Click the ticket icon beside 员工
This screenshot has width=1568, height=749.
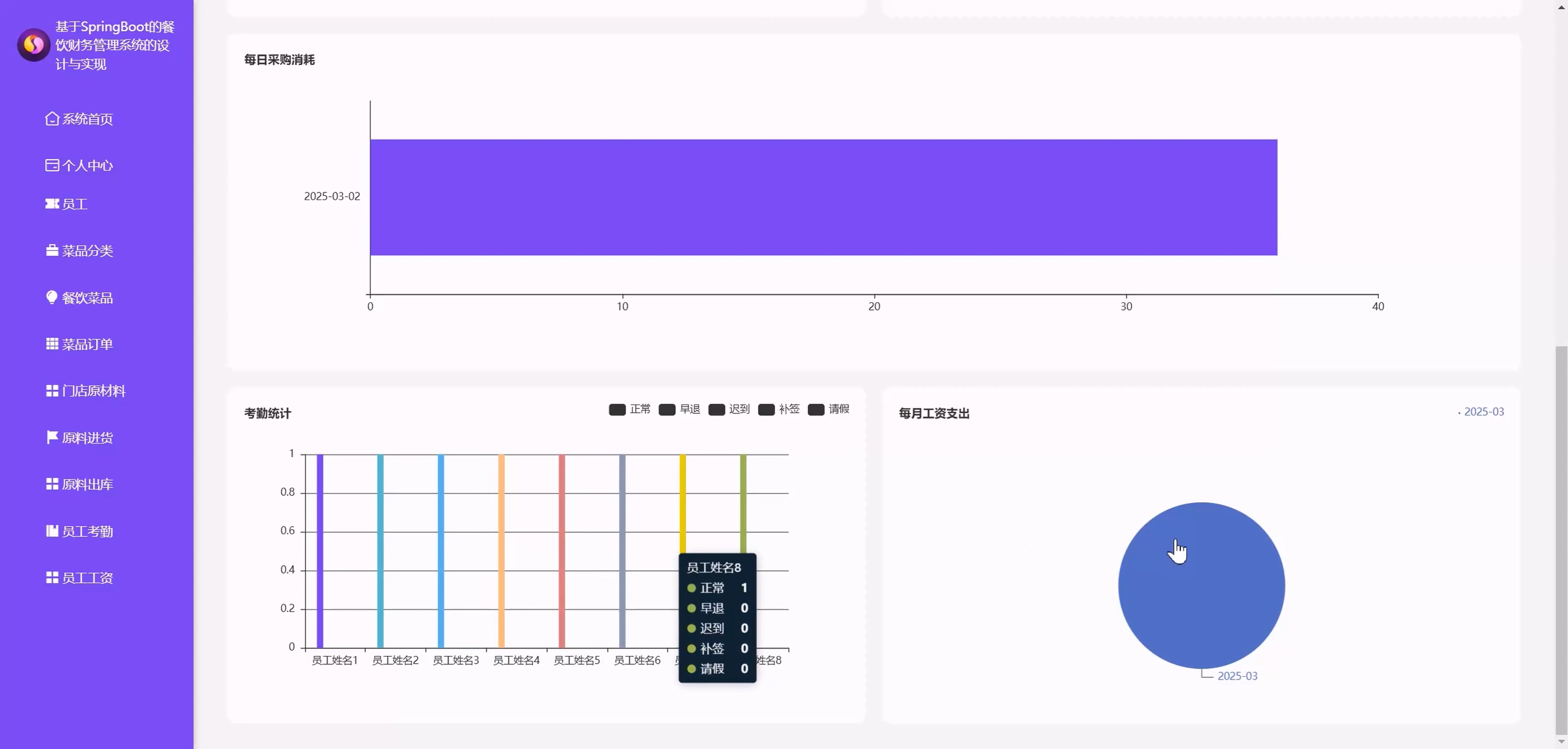pyautogui.click(x=52, y=204)
